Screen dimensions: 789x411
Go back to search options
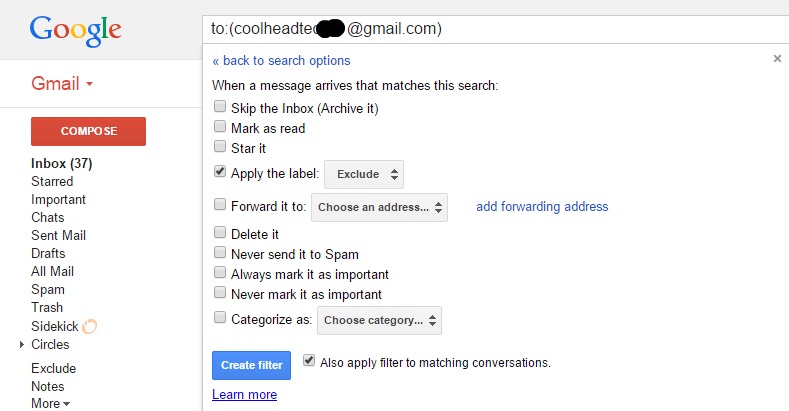click(x=281, y=61)
